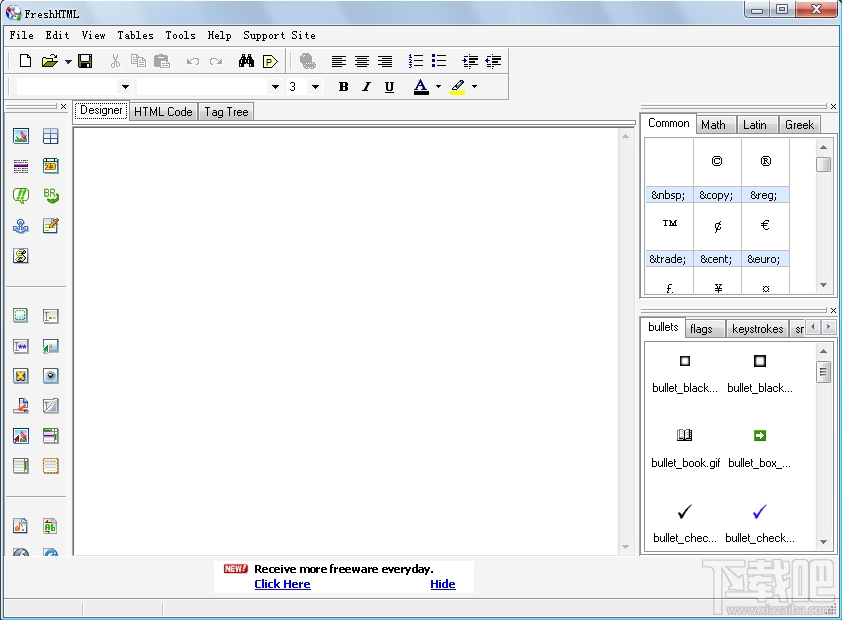
Task: Increase indent of paragraph
Action: pyautogui.click(x=470, y=61)
